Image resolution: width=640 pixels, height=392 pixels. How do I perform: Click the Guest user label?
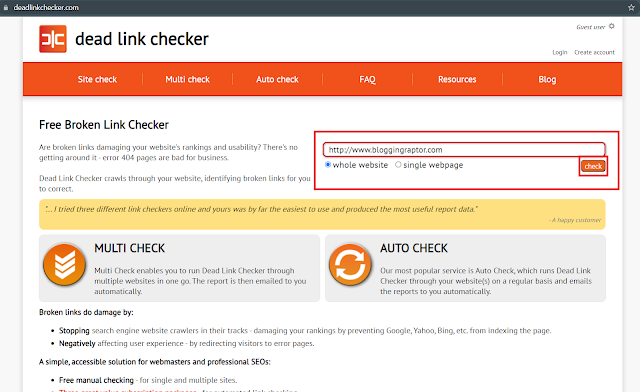[591, 27]
